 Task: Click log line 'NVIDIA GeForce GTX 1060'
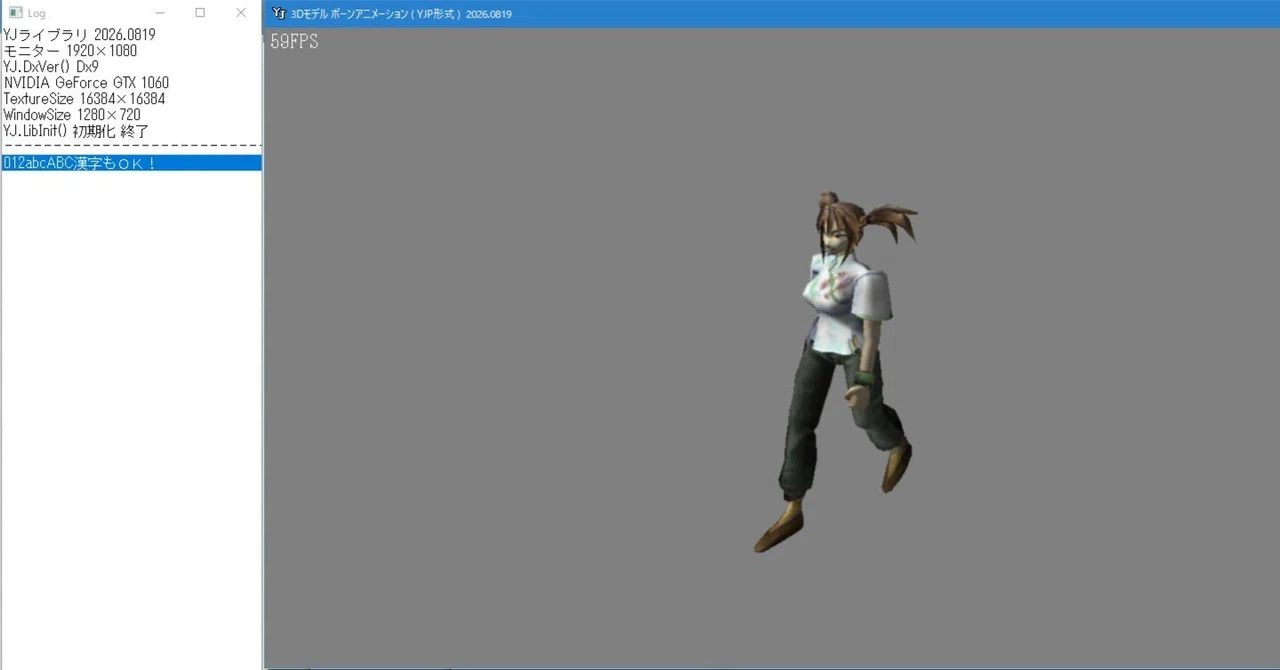pos(86,83)
